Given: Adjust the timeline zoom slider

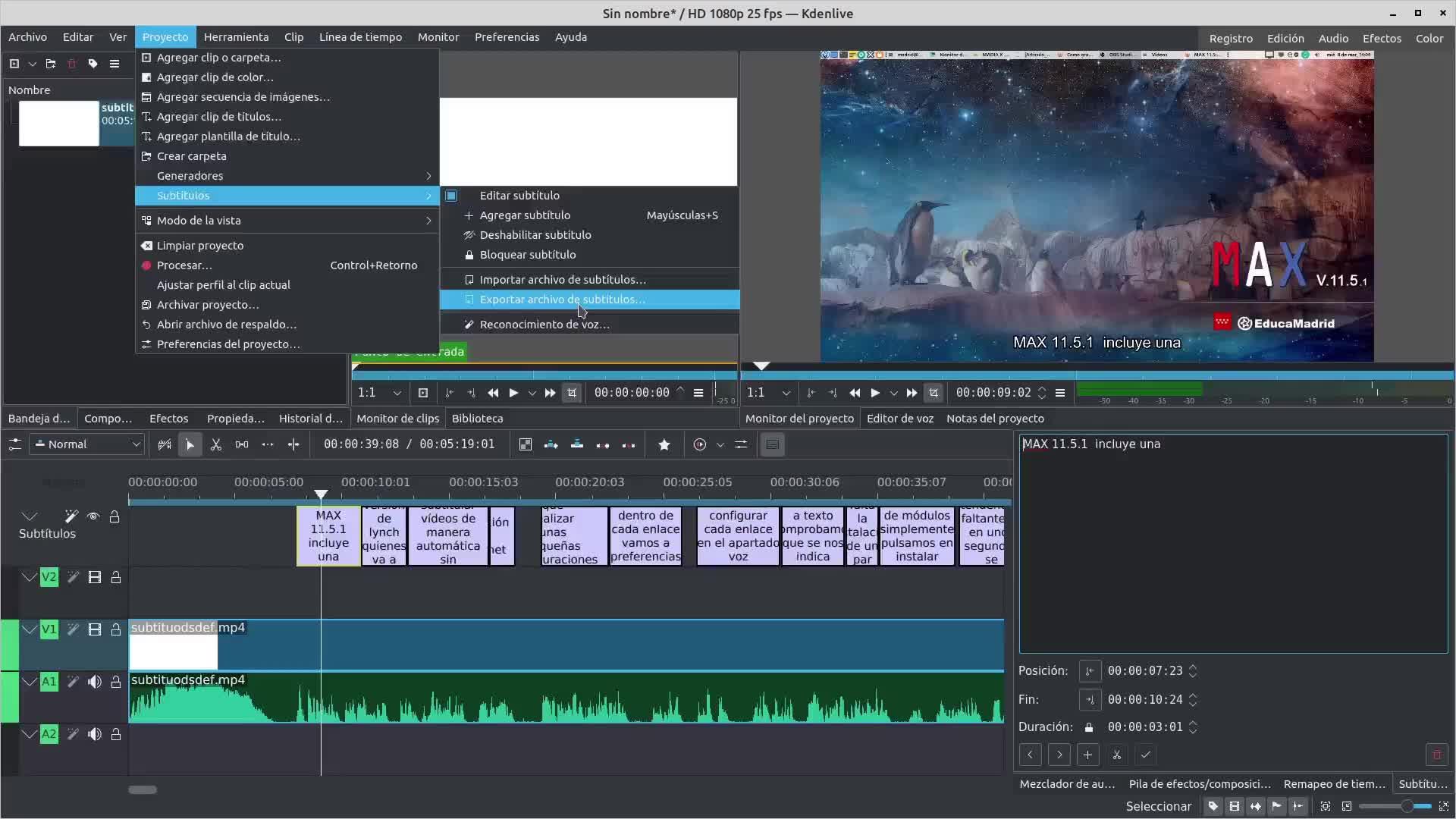Looking at the screenshot, I should click(x=1407, y=806).
